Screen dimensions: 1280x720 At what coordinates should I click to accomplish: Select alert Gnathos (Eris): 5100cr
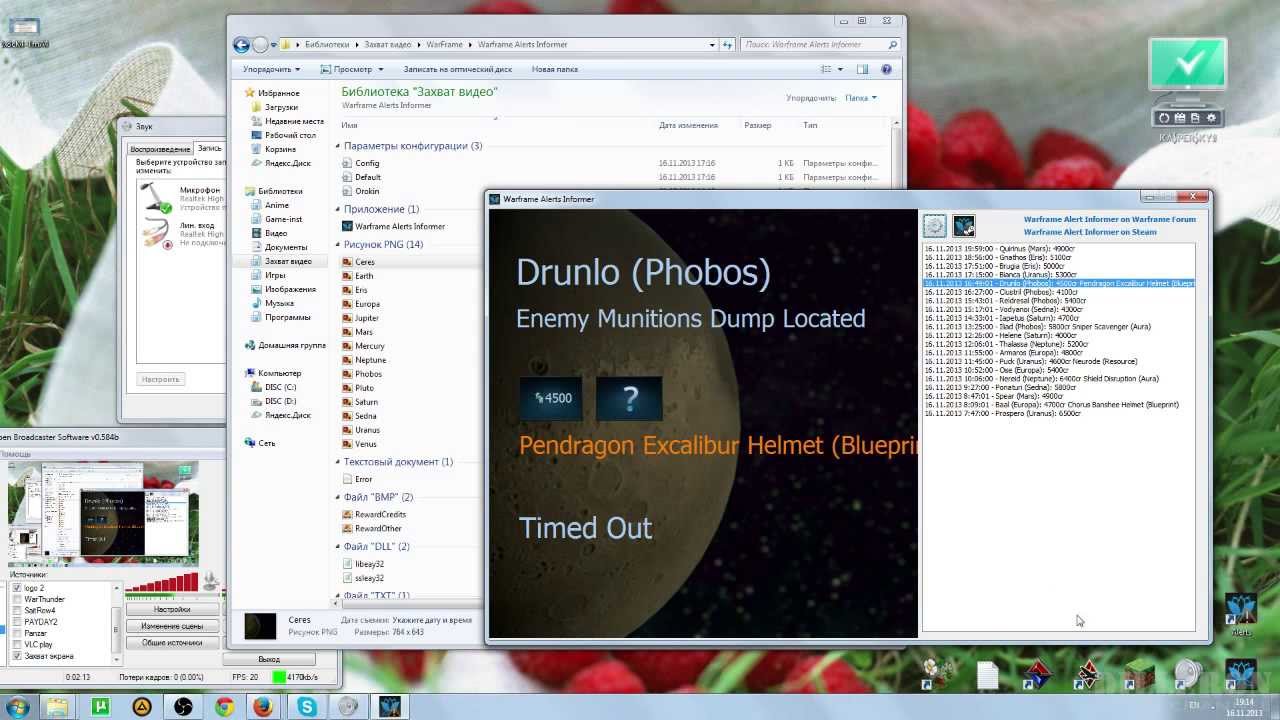click(x=997, y=257)
